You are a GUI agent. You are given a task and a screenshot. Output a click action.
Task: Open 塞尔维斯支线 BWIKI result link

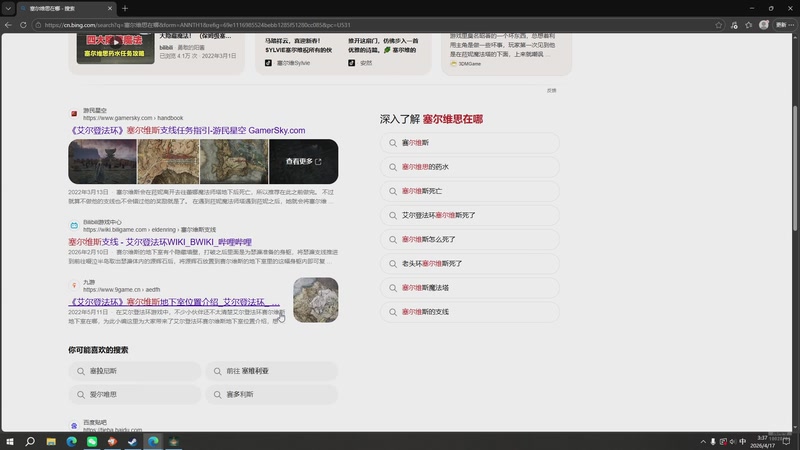[160, 242]
